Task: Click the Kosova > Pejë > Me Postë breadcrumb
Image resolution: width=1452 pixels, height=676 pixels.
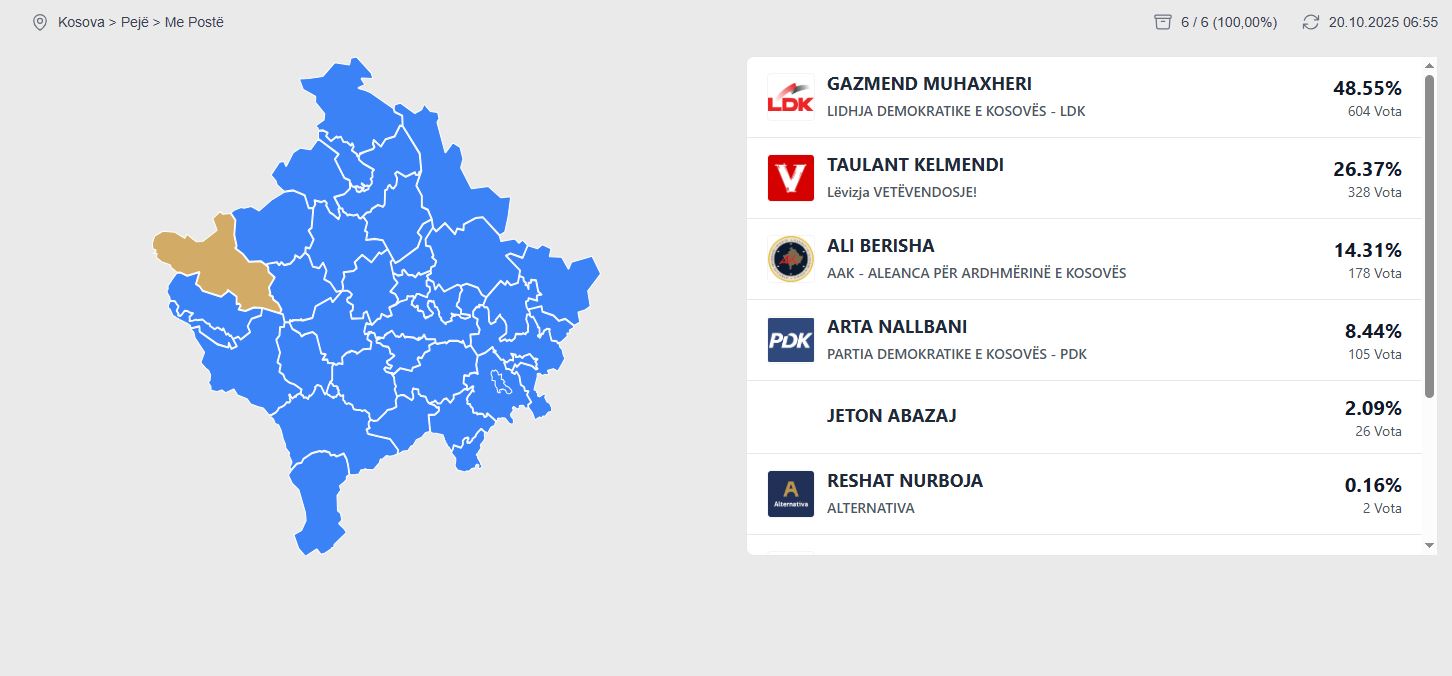Action: 141,22
